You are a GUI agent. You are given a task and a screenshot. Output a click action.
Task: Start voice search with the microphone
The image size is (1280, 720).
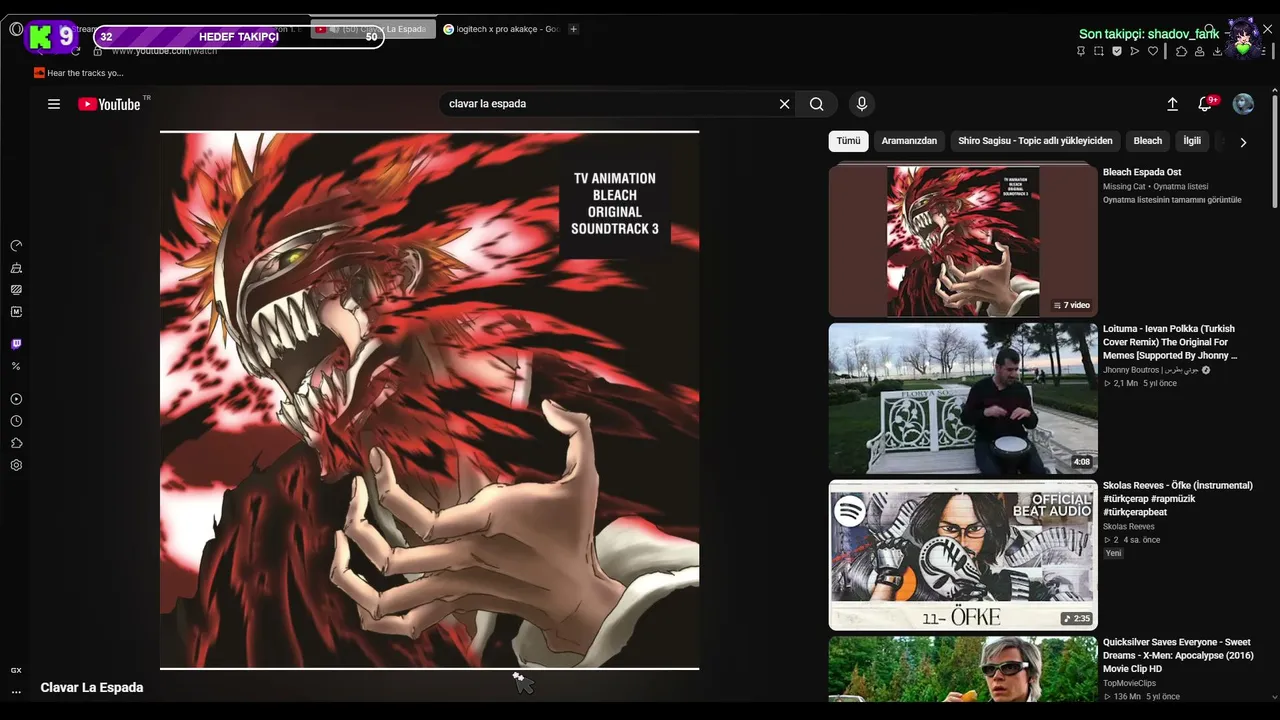pos(862,104)
